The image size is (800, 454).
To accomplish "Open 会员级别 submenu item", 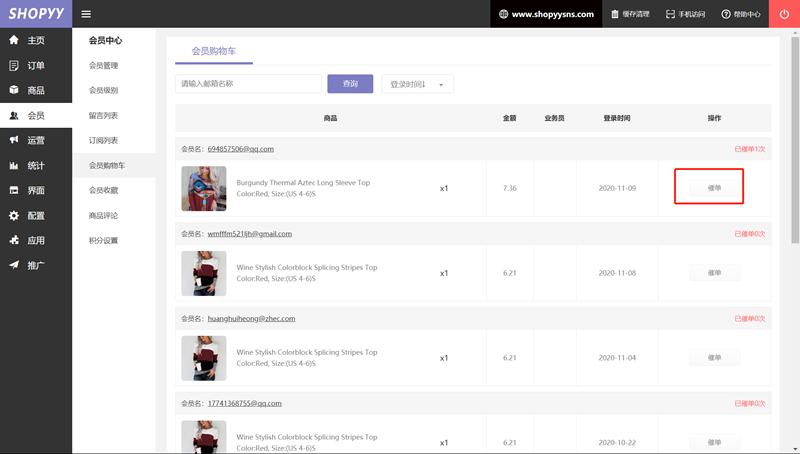I will 104,90.
